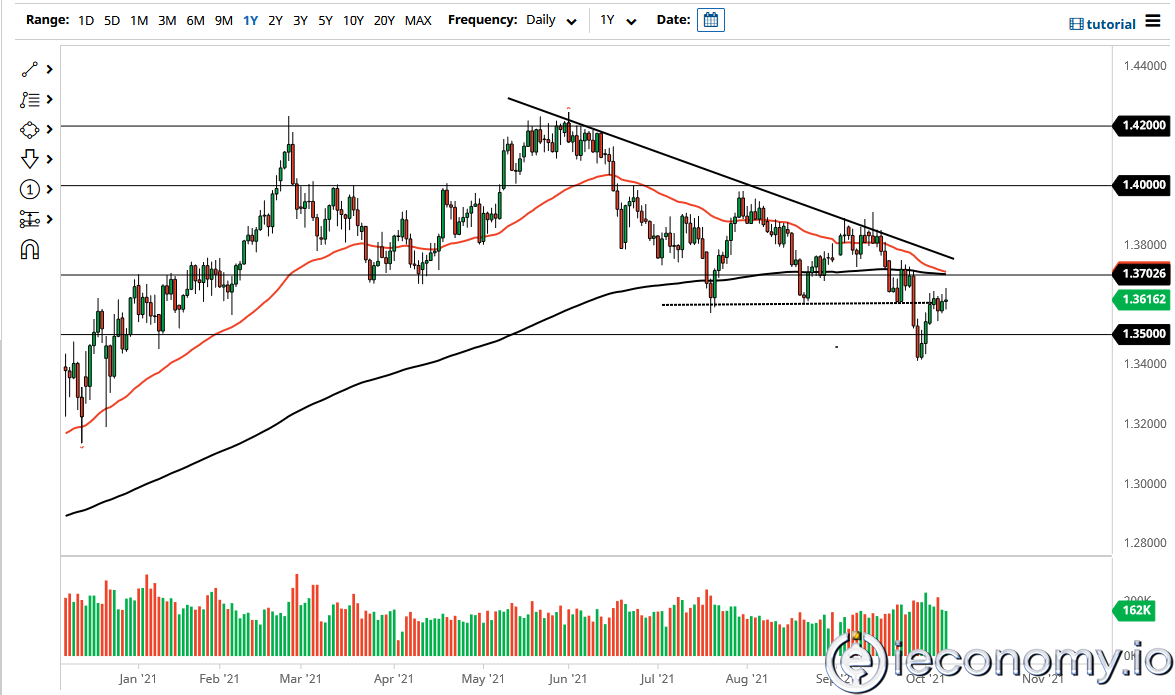Expand the 1Y interval dropdown

pyautogui.click(x=617, y=20)
